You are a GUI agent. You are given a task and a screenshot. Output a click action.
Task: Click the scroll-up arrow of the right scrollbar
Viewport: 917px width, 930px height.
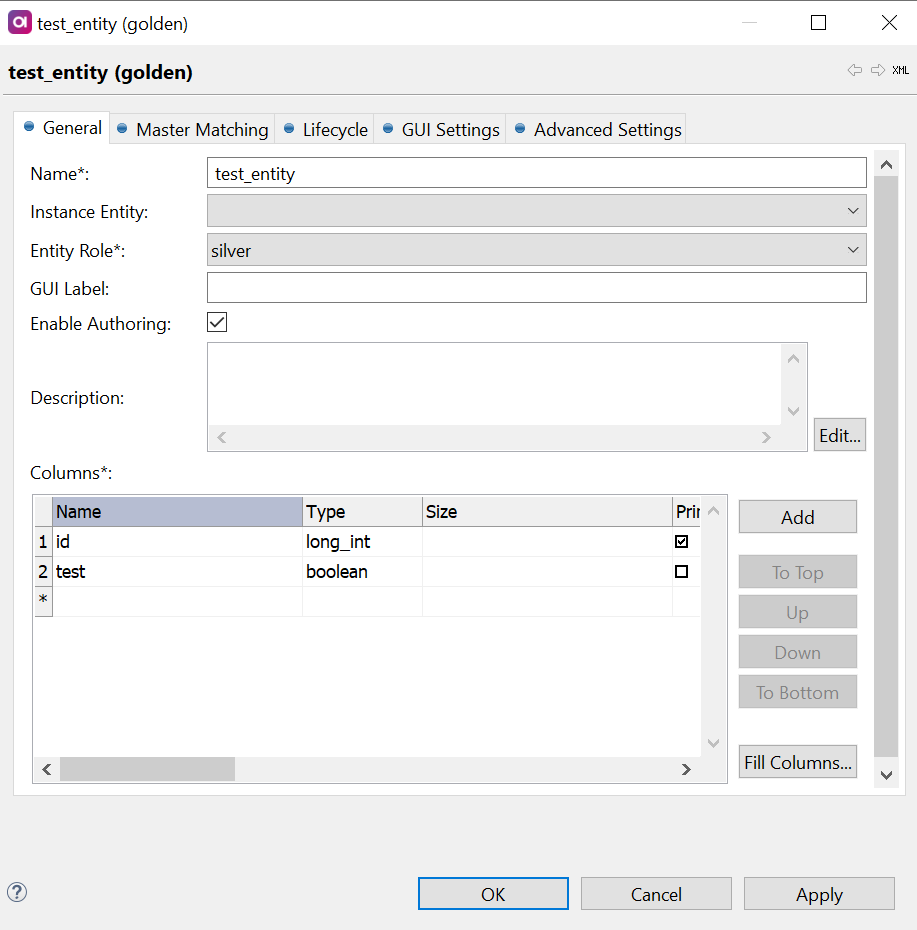tap(886, 164)
